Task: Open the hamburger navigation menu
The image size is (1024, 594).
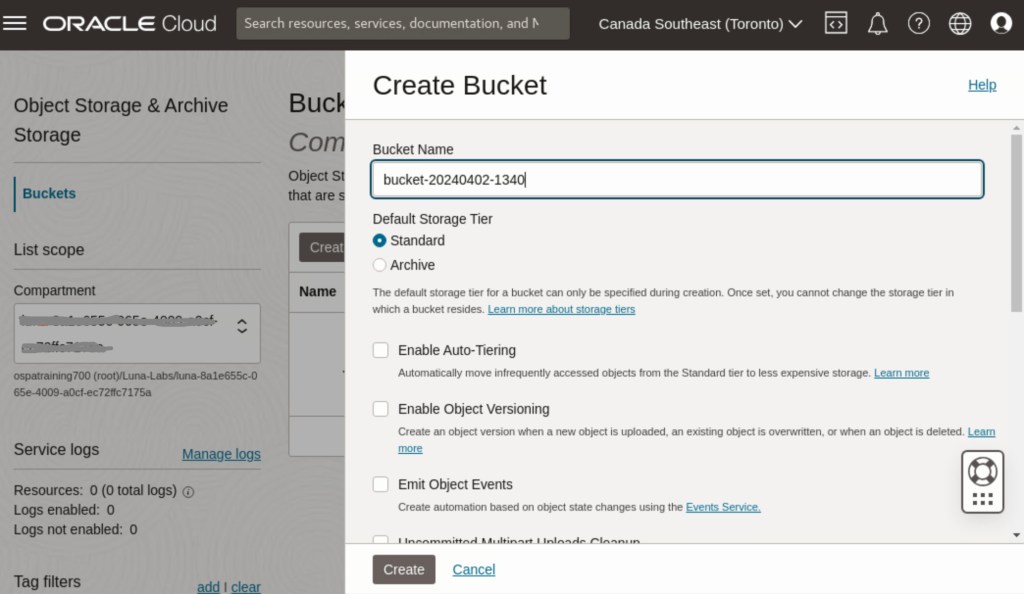Action: 15,23
